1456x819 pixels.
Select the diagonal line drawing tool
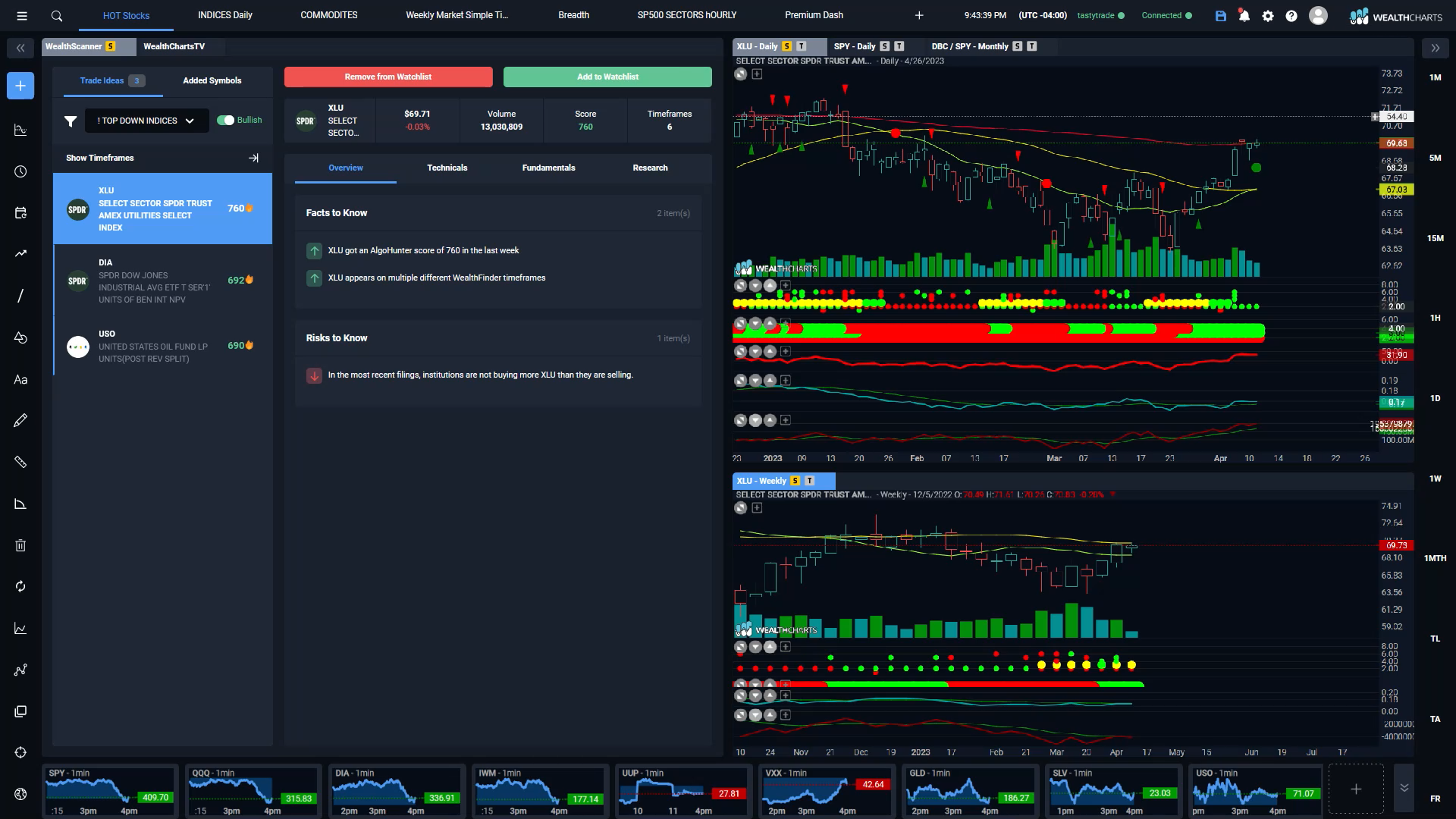pos(20,296)
